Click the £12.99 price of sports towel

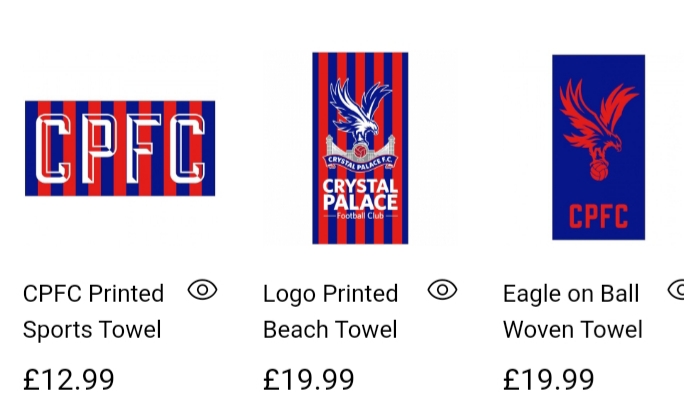pyautogui.click(x=68, y=380)
